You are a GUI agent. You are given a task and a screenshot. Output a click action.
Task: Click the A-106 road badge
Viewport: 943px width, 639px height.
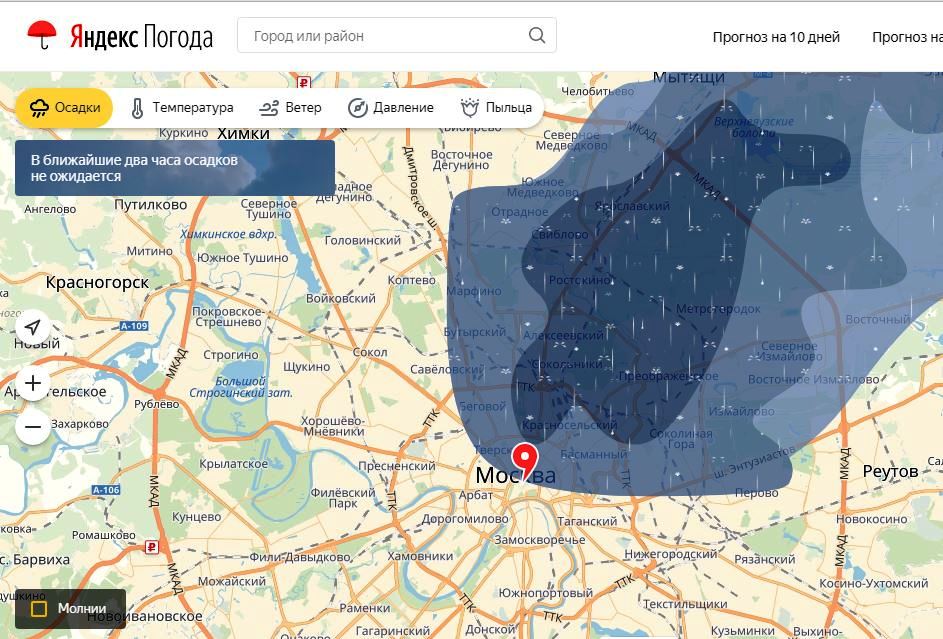(x=106, y=490)
